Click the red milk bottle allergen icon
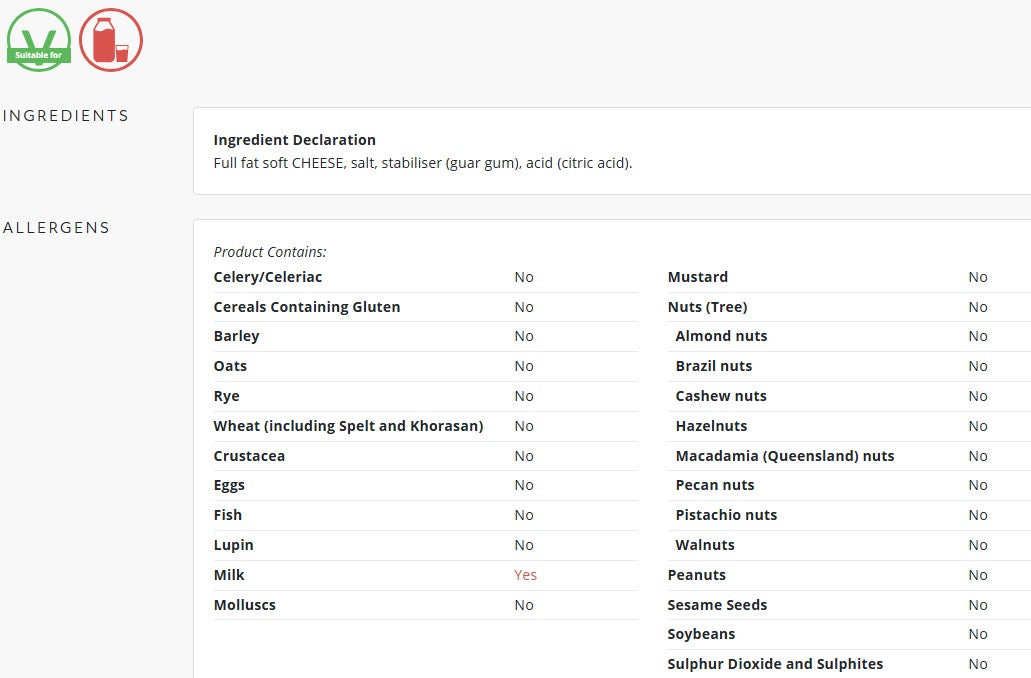The image size is (1031, 678). (111, 39)
